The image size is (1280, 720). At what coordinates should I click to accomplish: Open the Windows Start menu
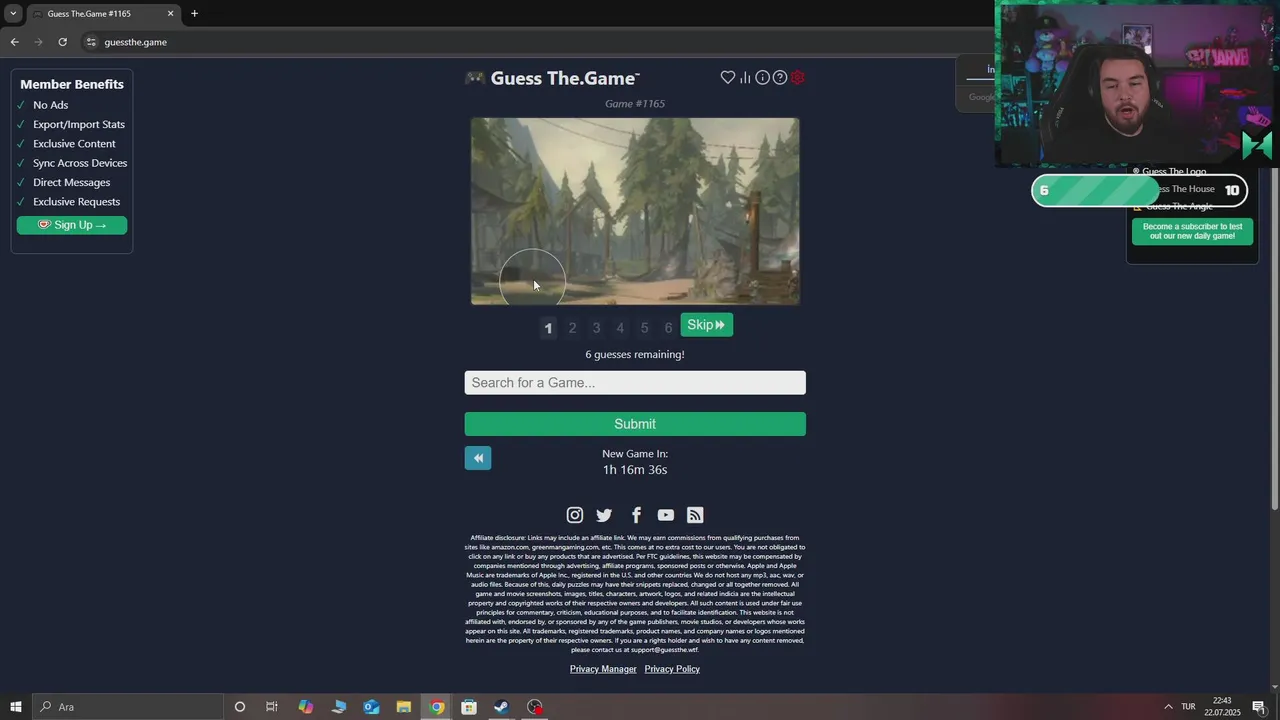coord(16,707)
